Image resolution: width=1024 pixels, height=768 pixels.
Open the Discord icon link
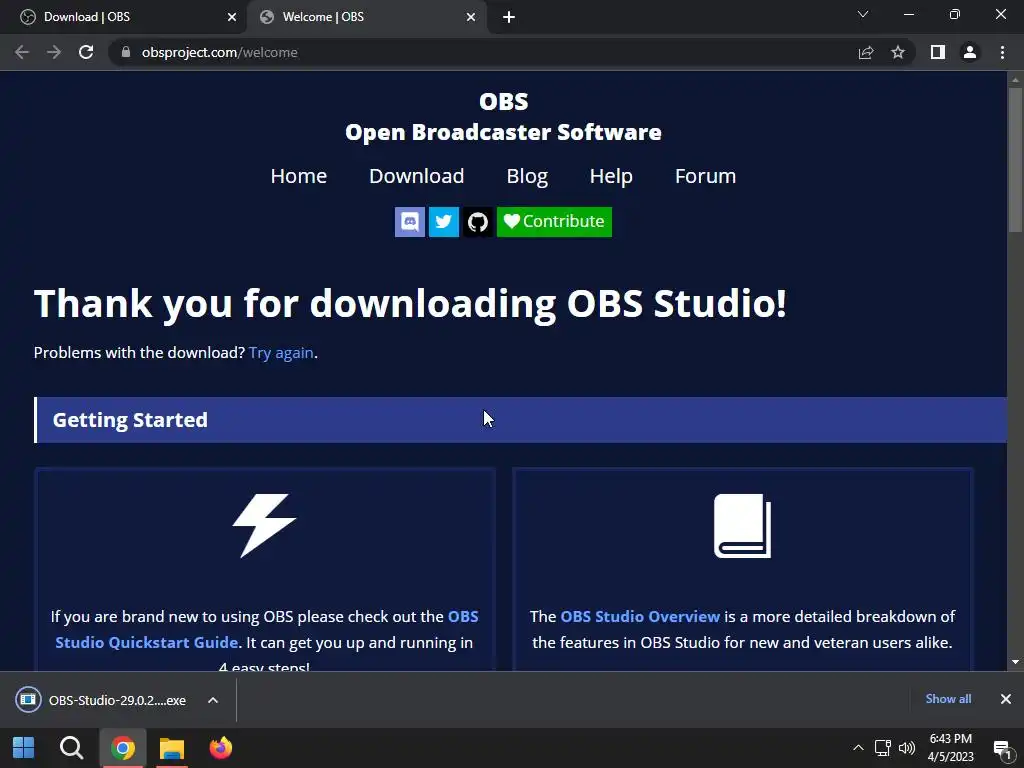click(x=409, y=222)
